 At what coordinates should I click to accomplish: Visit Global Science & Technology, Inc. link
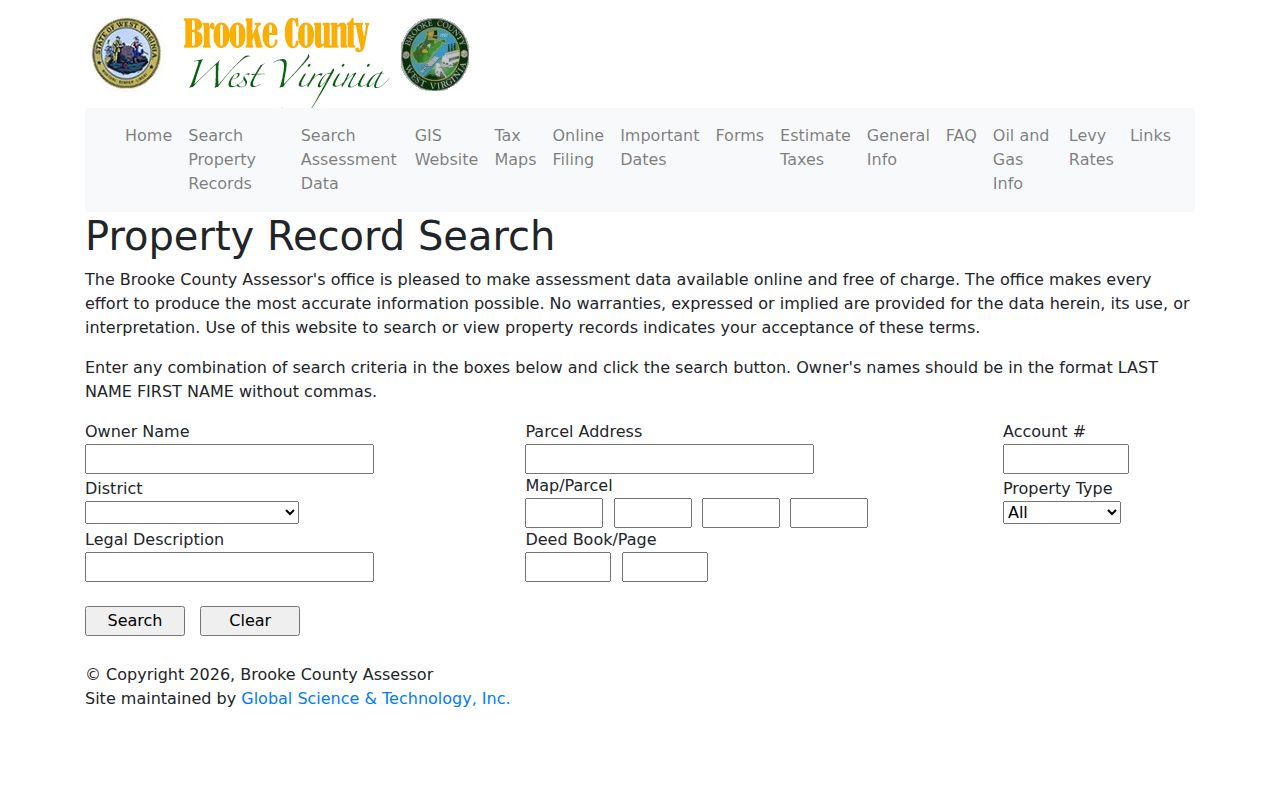click(x=376, y=698)
